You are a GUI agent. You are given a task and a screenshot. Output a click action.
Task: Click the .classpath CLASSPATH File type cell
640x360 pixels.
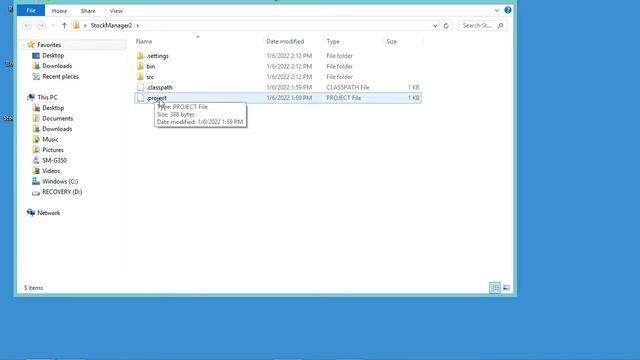click(x=348, y=87)
